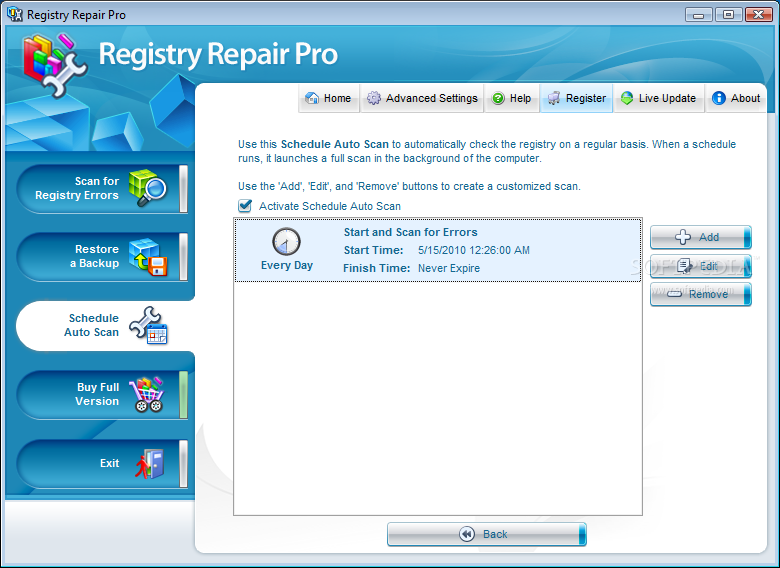Click the blue About info icon
The width and height of the screenshot is (780, 568).
pos(718,98)
